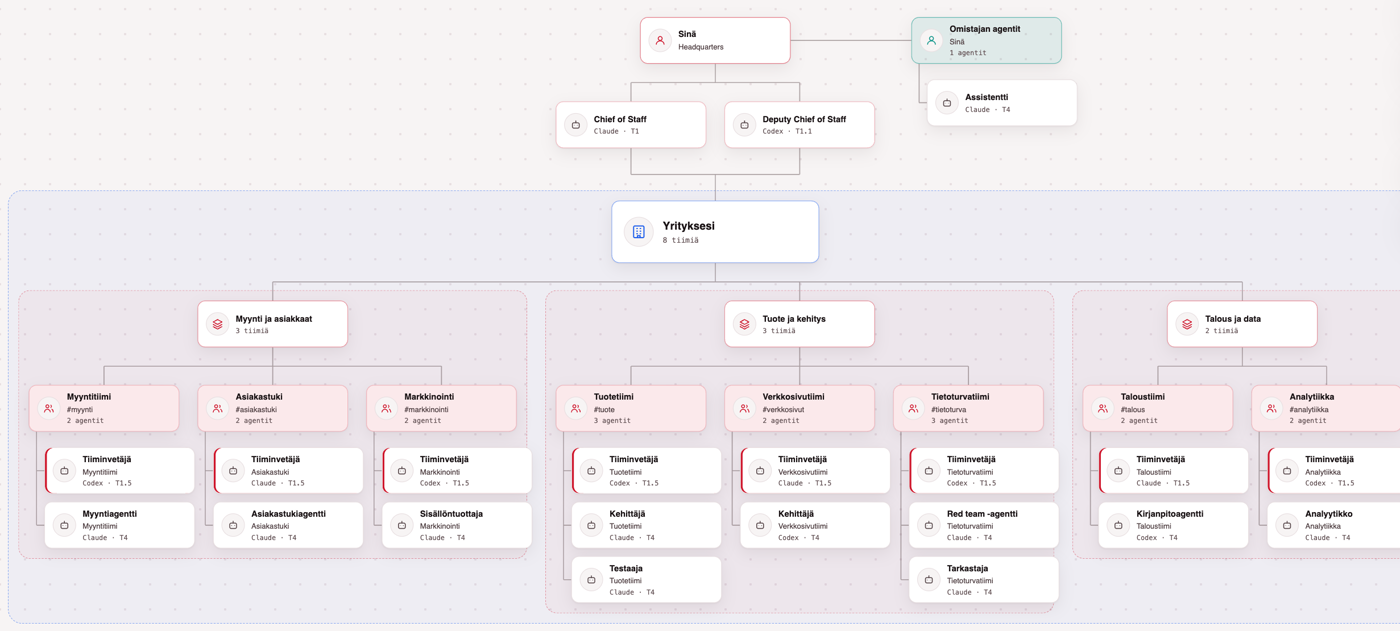Click the Yrityksesi building icon
1400x631 pixels.
639,232
